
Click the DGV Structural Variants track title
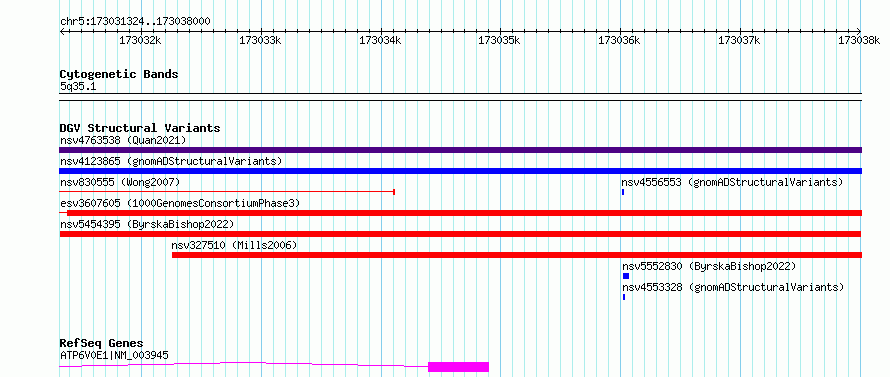[140, 128]
